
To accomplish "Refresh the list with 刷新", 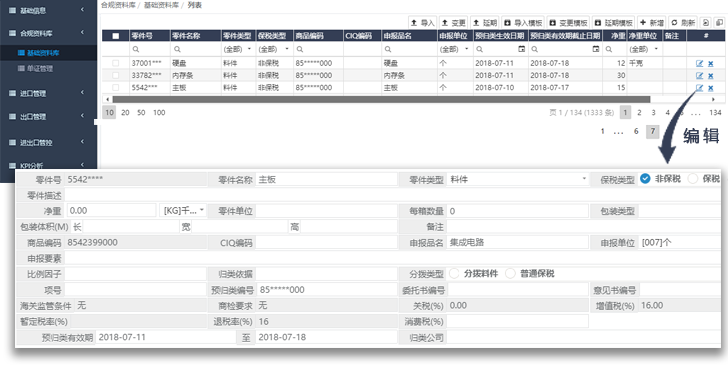I will tap(682, 22).
